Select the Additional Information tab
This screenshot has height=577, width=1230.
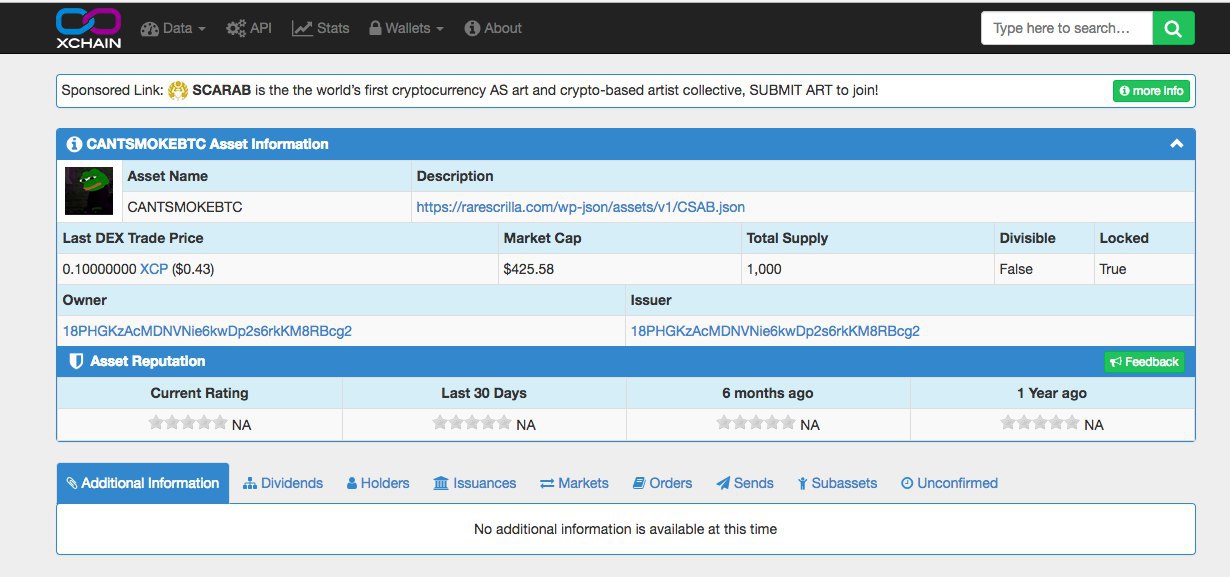point(143,483)
